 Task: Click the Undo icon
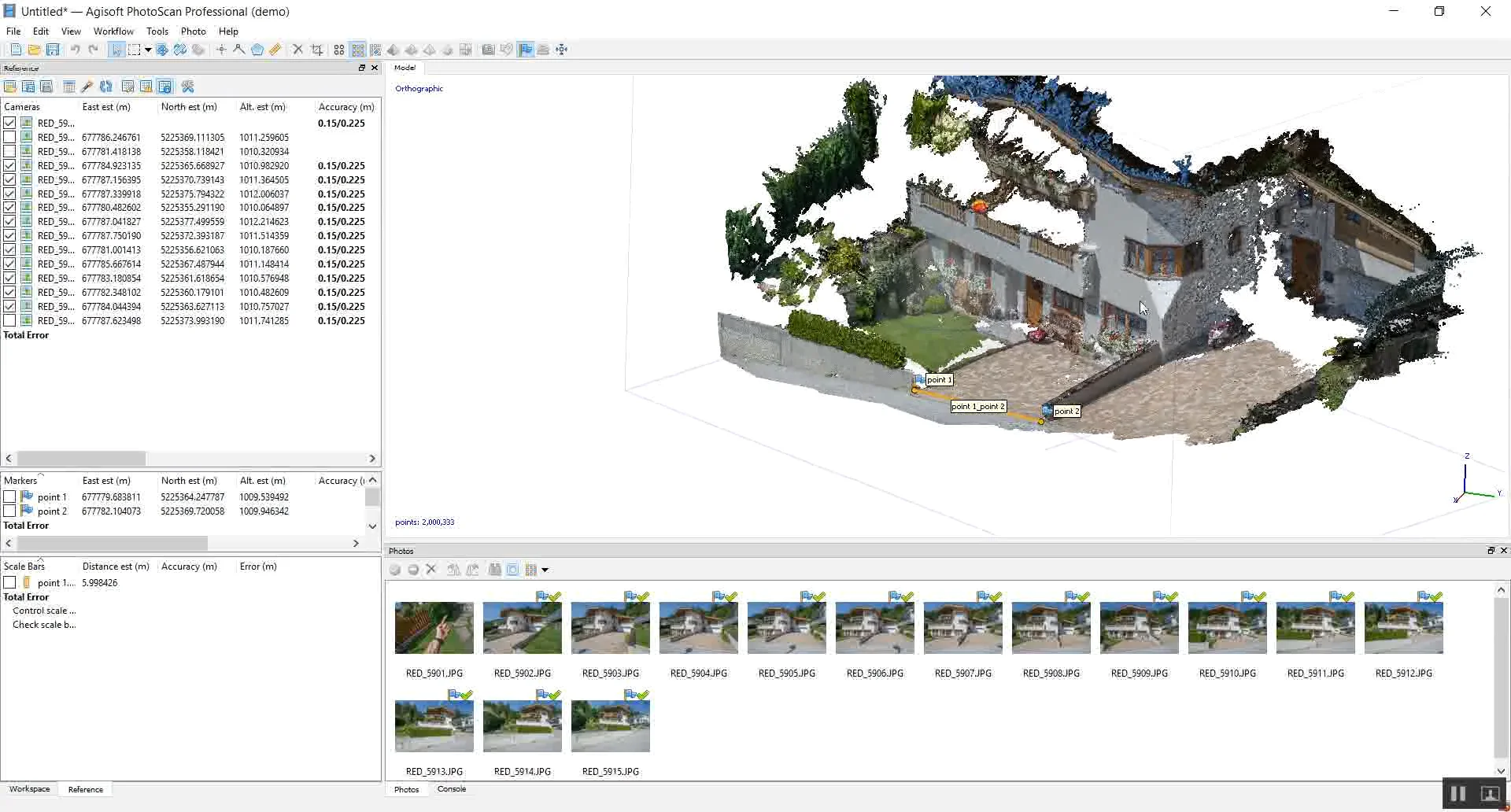[75, 49]
